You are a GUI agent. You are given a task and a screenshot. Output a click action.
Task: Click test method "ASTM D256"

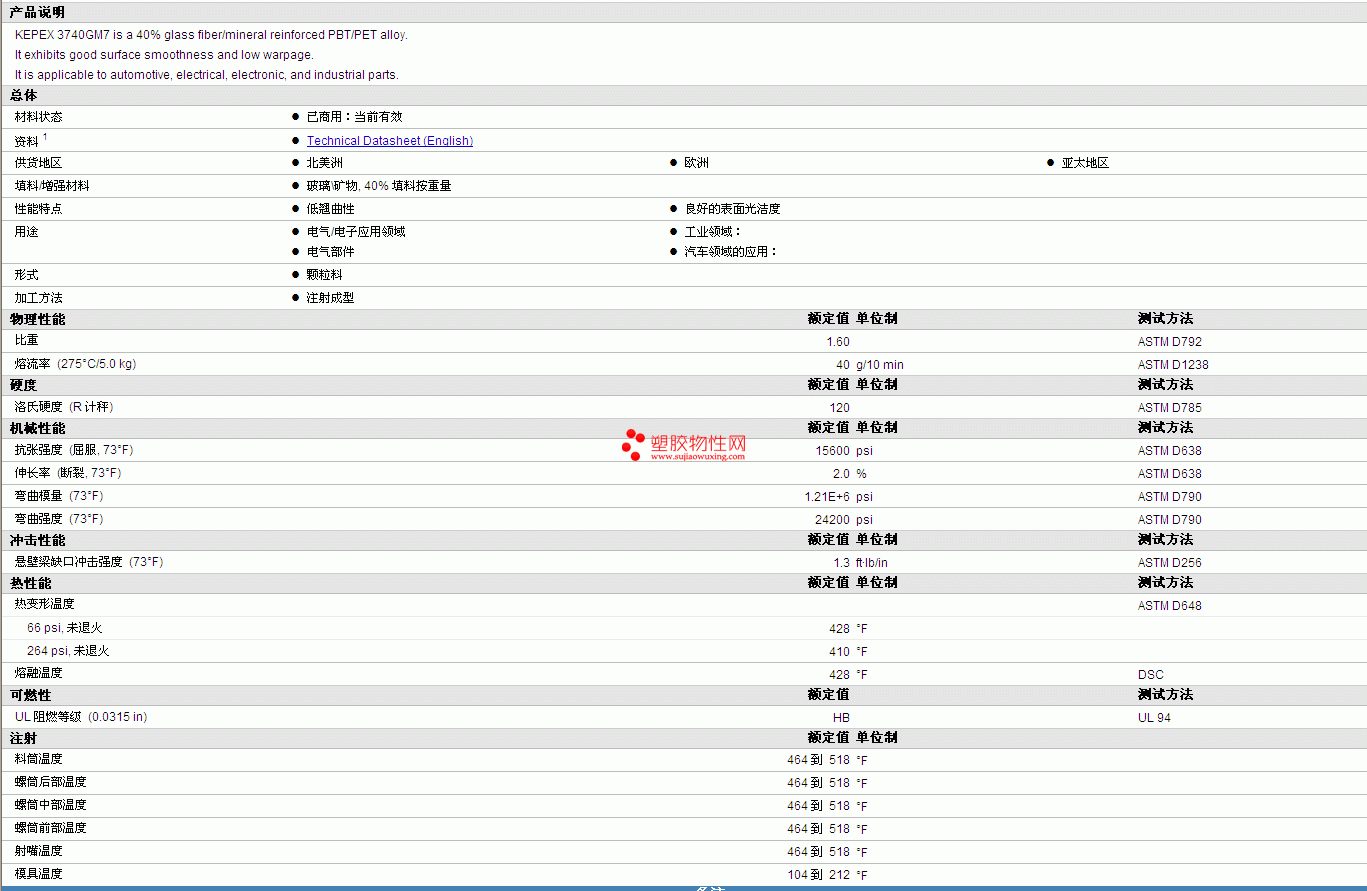pos(1170,563)
